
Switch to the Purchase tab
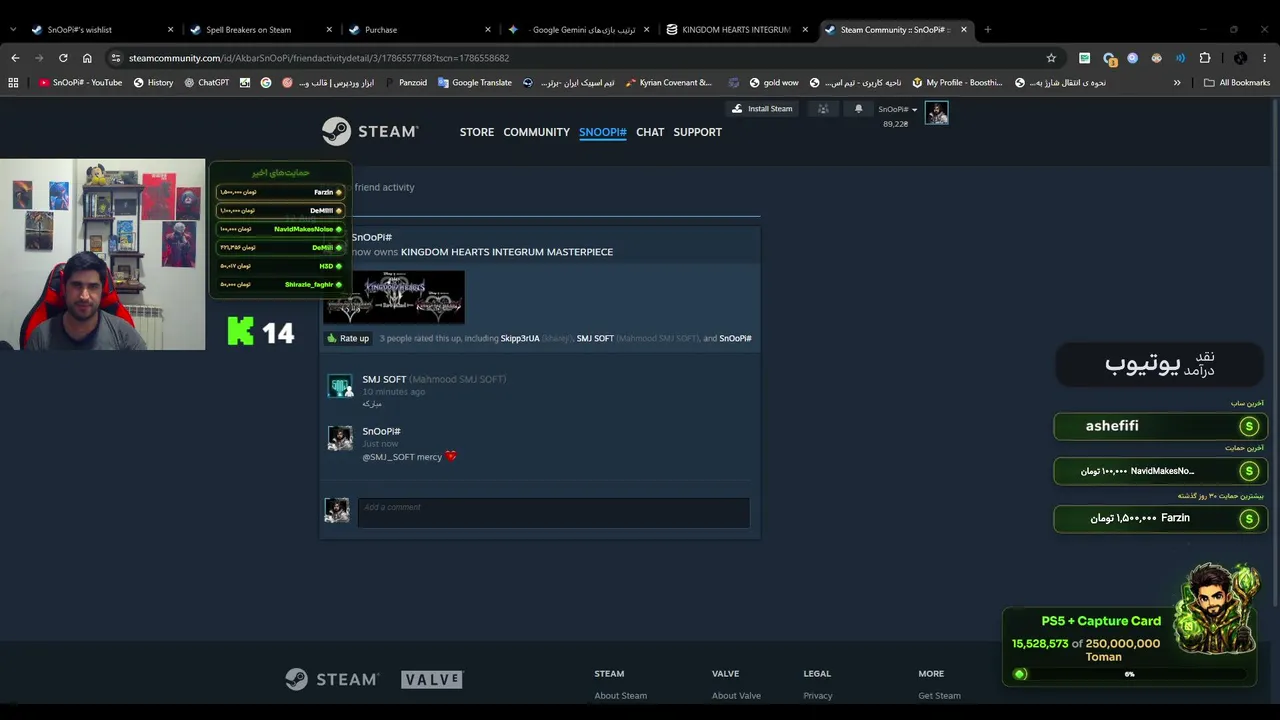tap(418, 30)
